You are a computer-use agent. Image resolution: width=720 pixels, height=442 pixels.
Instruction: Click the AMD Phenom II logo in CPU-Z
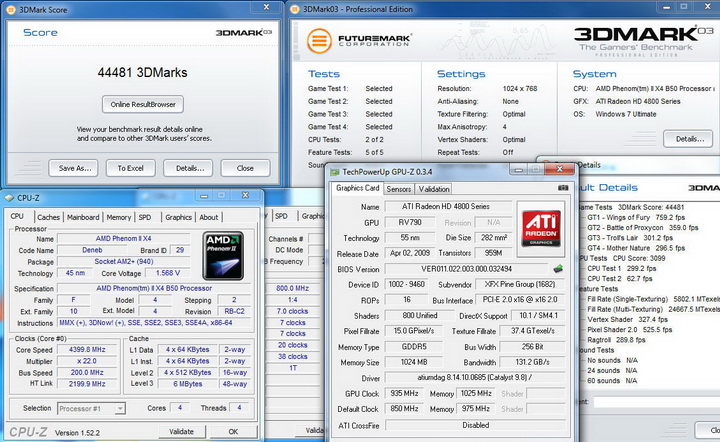tap(223, 256)
